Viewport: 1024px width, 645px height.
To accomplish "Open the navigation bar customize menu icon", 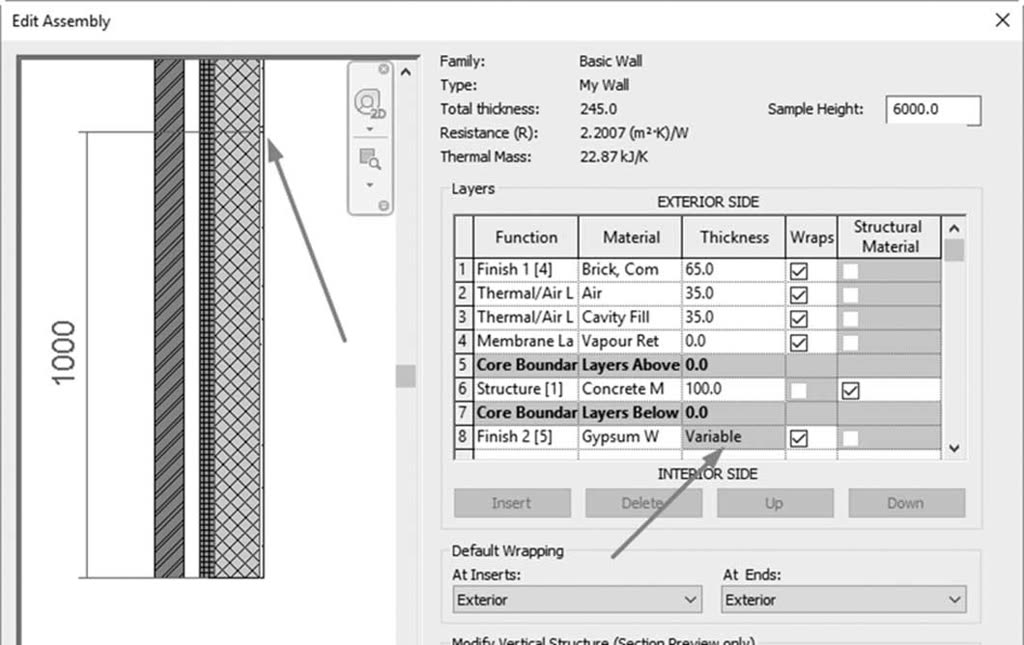I will (383, 206).
